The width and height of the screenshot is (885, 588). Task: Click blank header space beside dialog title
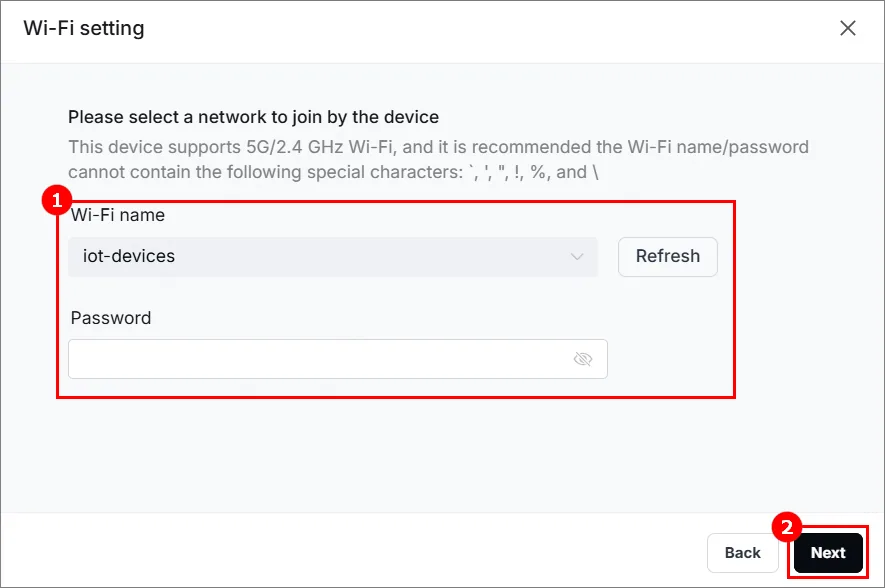485,29
